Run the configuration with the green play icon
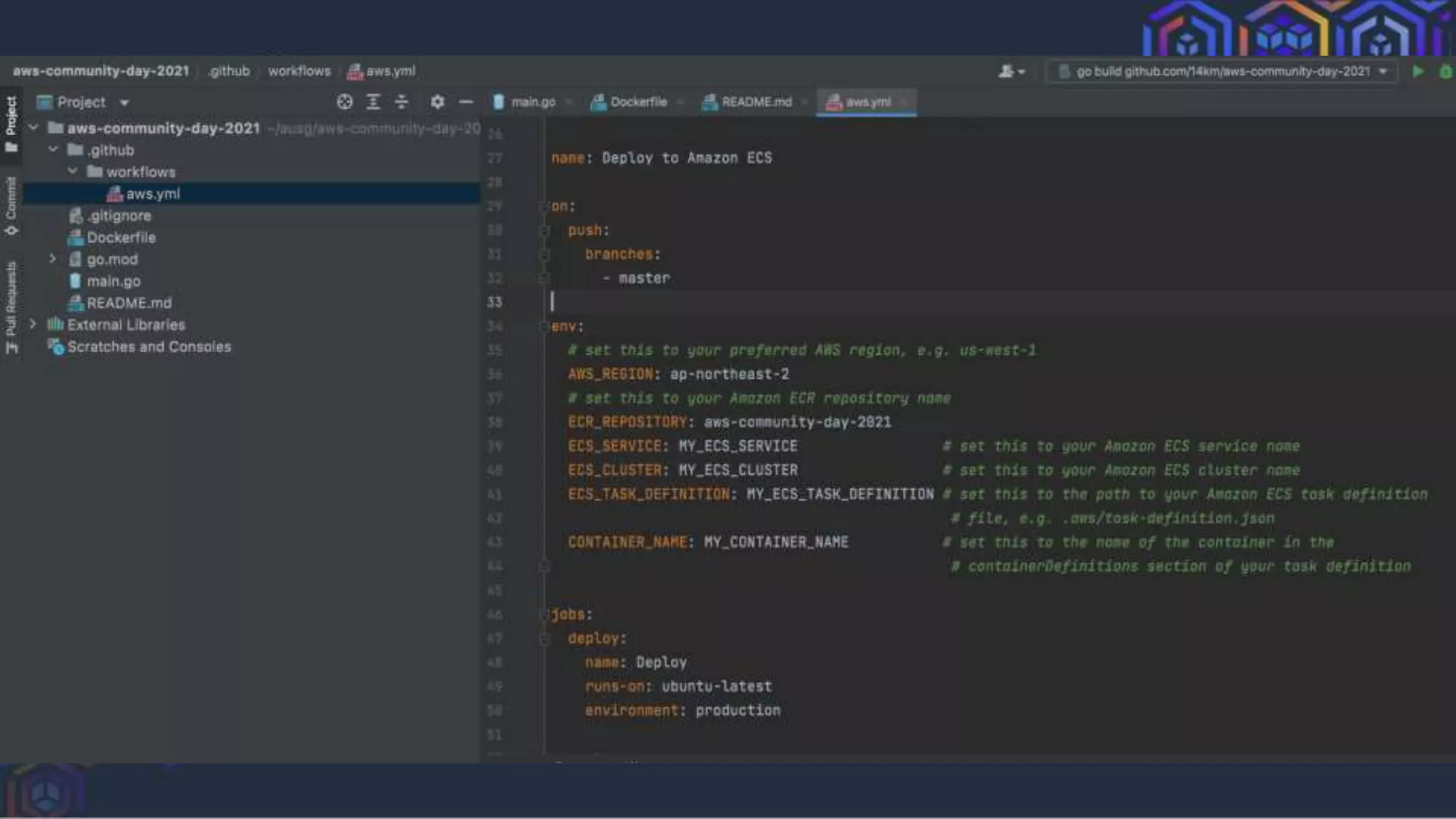 [1418, 71]
